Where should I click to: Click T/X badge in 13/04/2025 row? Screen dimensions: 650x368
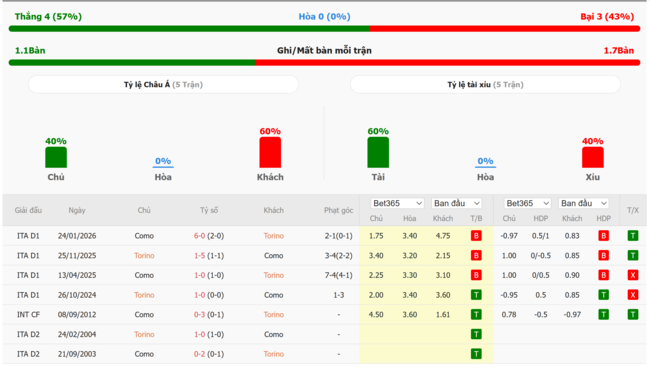(x=633, y=275)
